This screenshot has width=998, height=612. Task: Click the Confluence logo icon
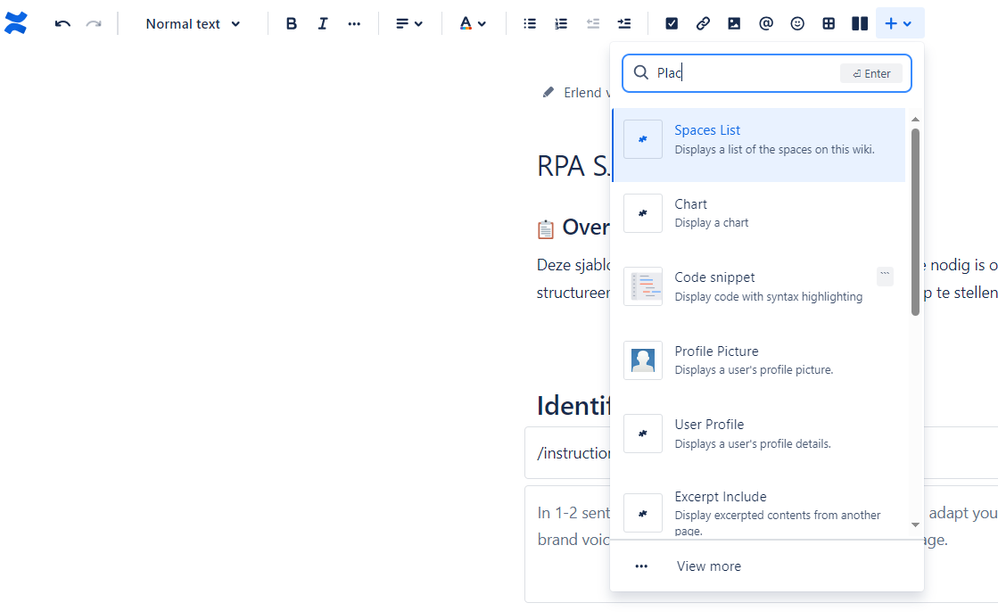coord(16,24)
